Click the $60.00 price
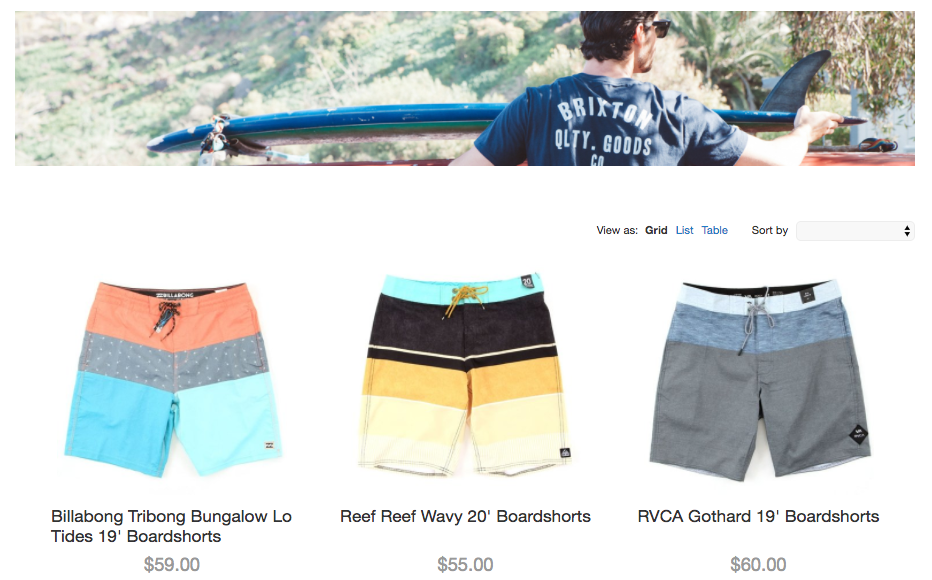This screenshot has width=932, height=580. click(758, 565)
